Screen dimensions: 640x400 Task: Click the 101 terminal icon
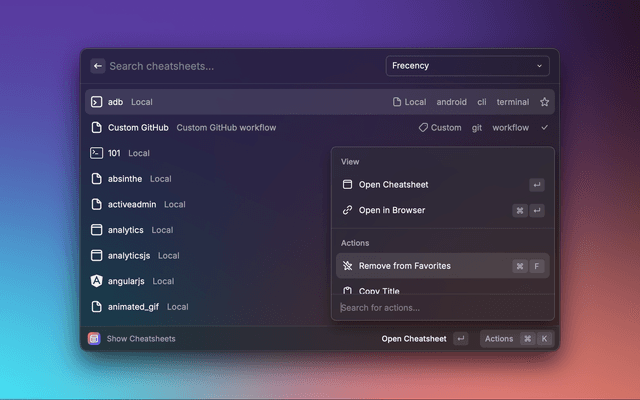97,153
